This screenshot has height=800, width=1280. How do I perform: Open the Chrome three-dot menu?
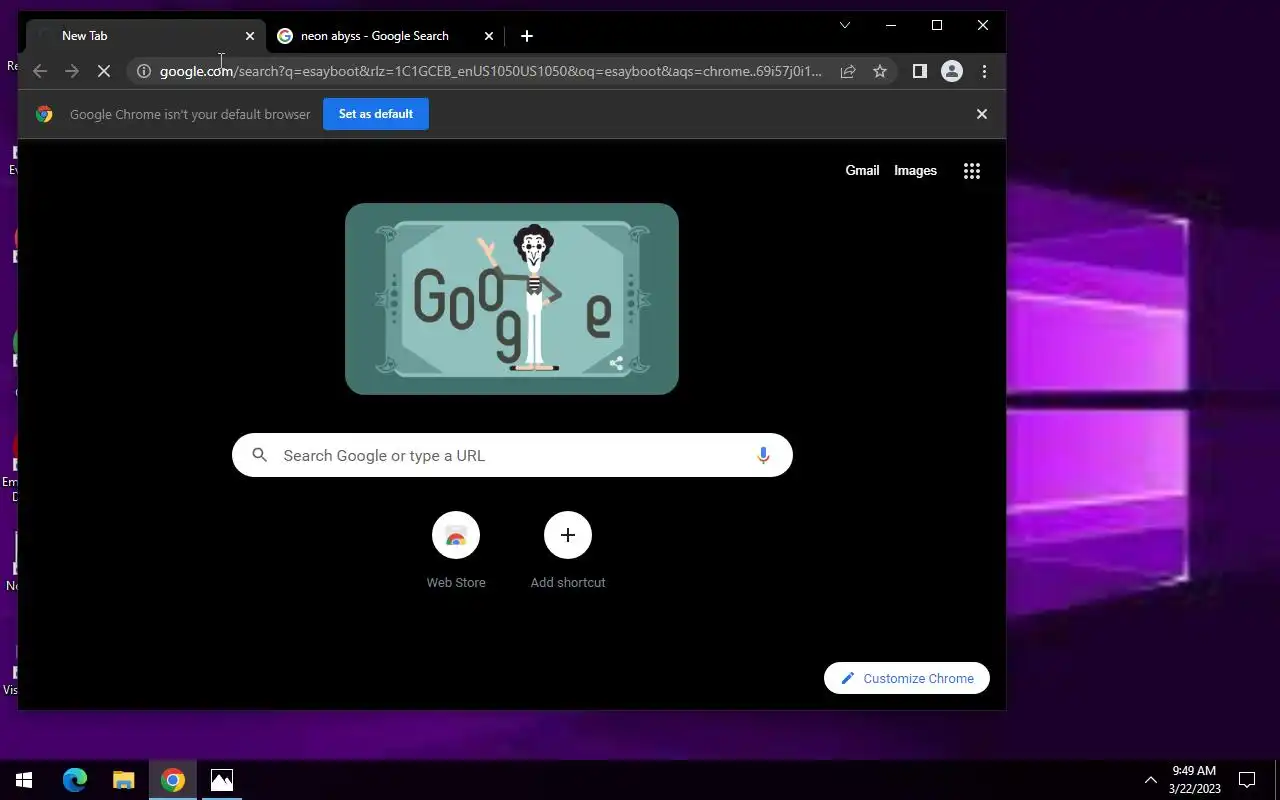[x=984, y=71]
